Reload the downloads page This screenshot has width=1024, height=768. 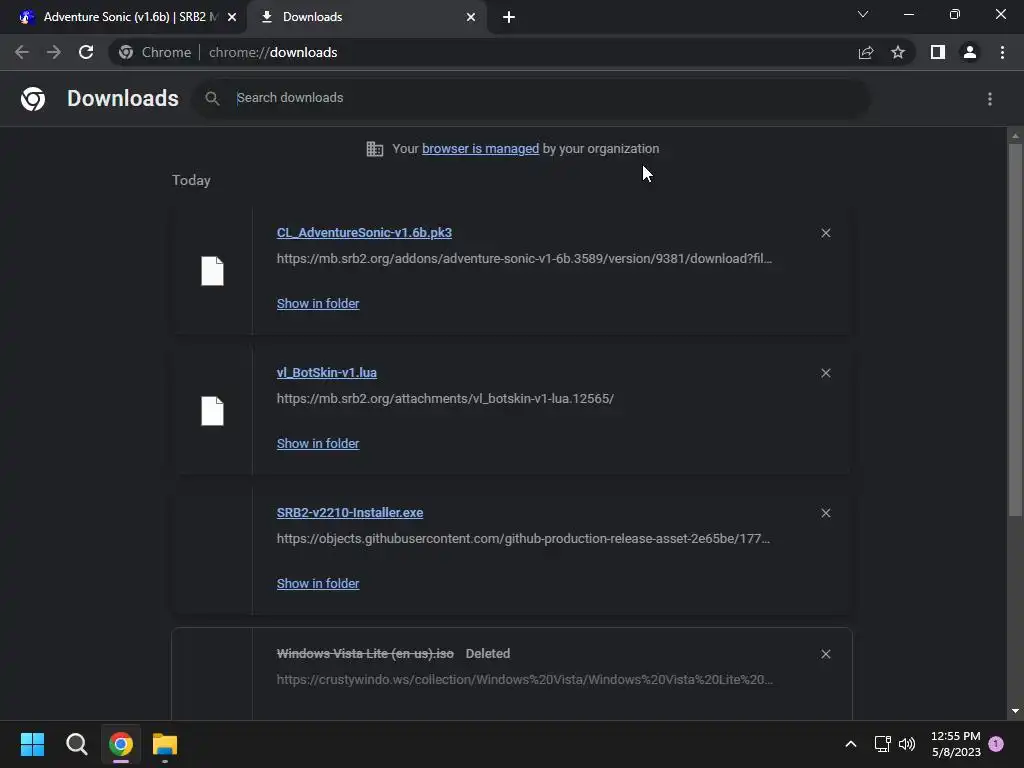pos(86,52)
